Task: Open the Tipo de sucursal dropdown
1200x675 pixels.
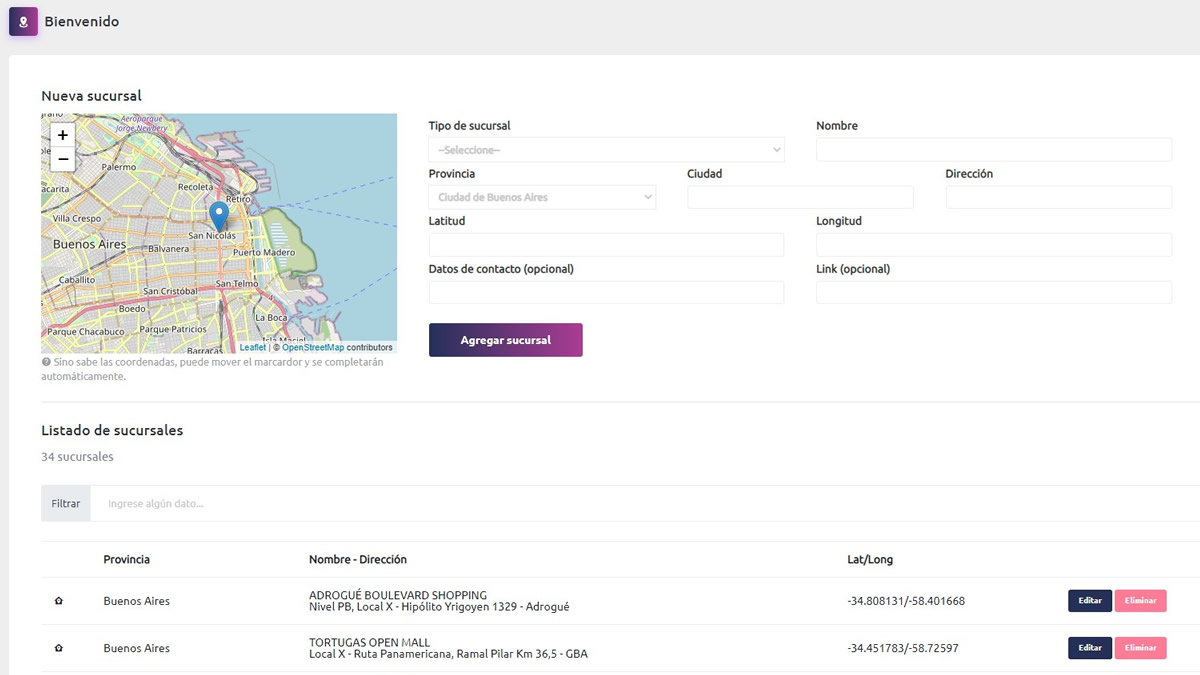Action: click(x=606, y=150)
